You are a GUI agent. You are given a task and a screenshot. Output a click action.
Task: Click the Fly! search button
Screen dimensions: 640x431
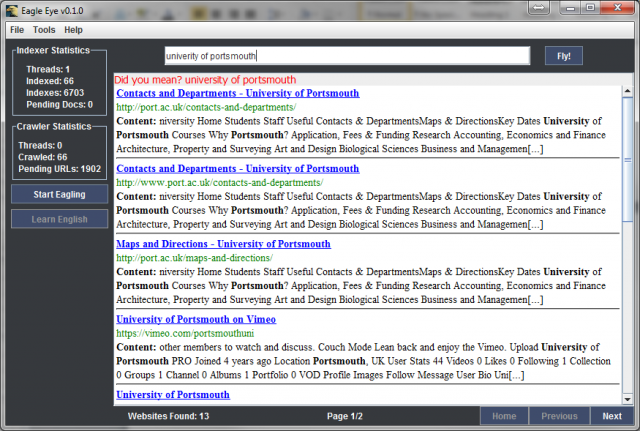coord(564,56)
